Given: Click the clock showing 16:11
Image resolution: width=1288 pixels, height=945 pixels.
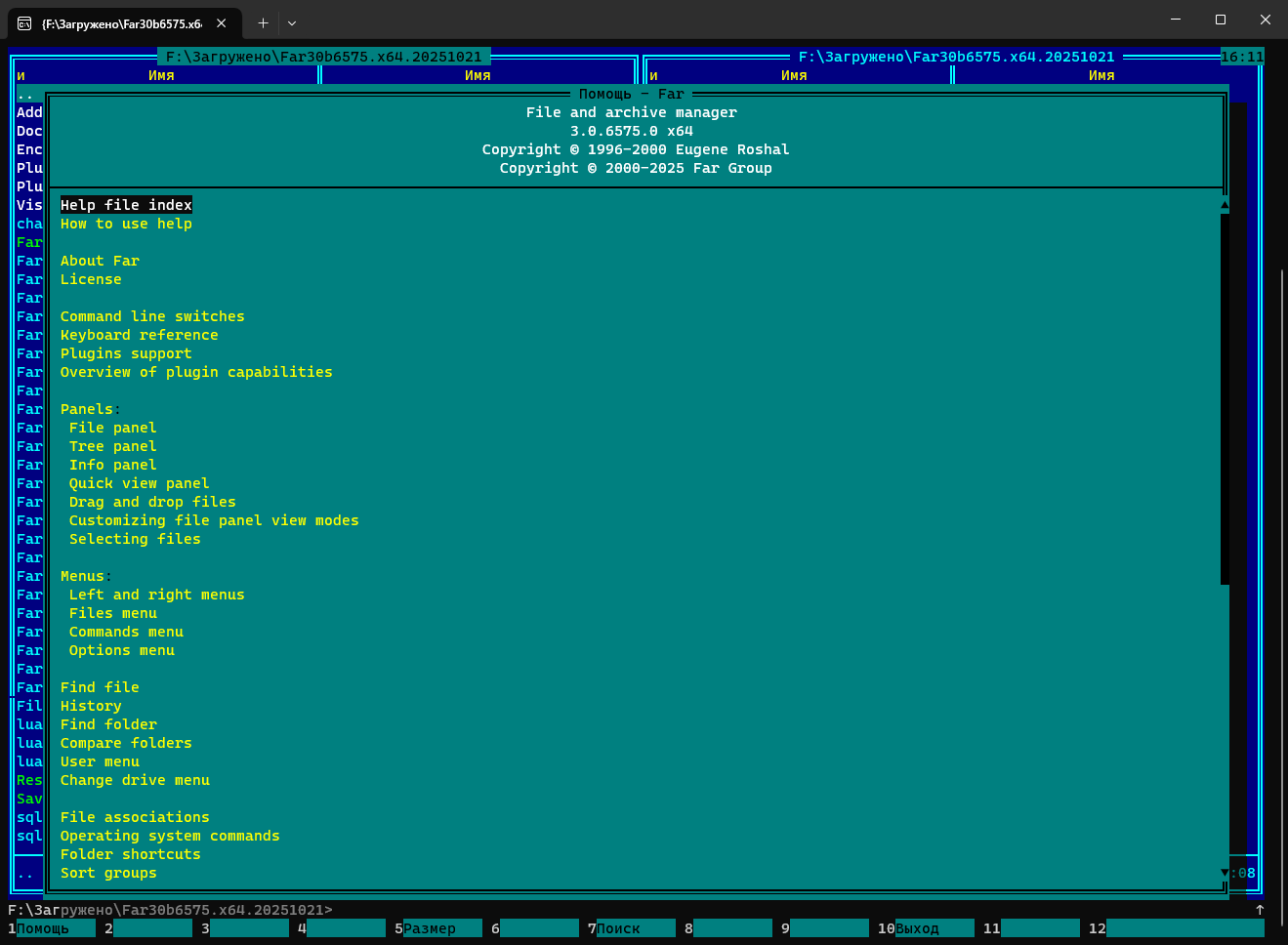Looking at the screenshot, I should [1242, 57].
